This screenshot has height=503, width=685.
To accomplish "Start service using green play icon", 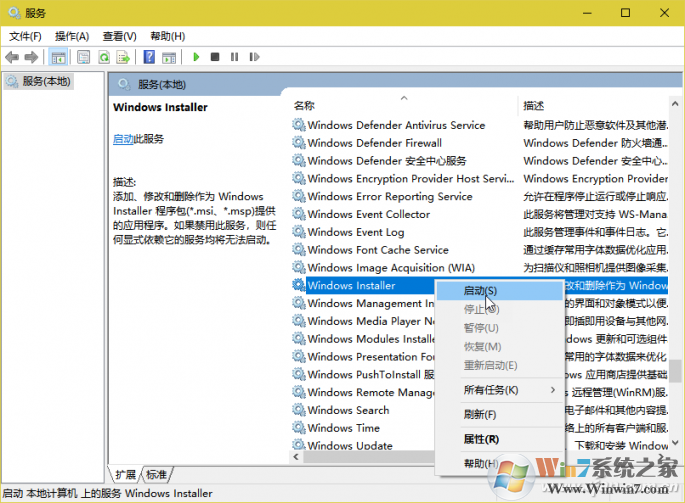I will (x=196, y=57).
